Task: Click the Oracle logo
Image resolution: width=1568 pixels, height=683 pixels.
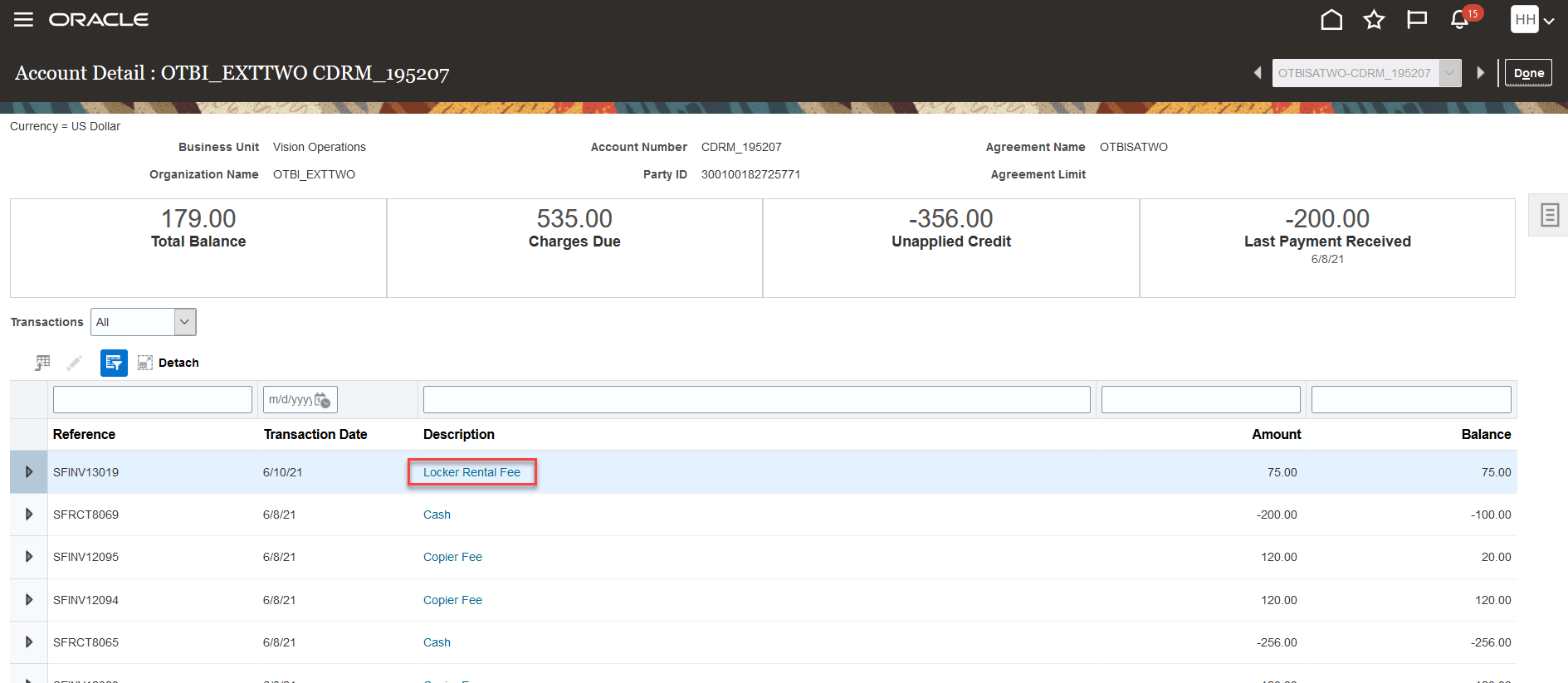Action: (99, 19)
